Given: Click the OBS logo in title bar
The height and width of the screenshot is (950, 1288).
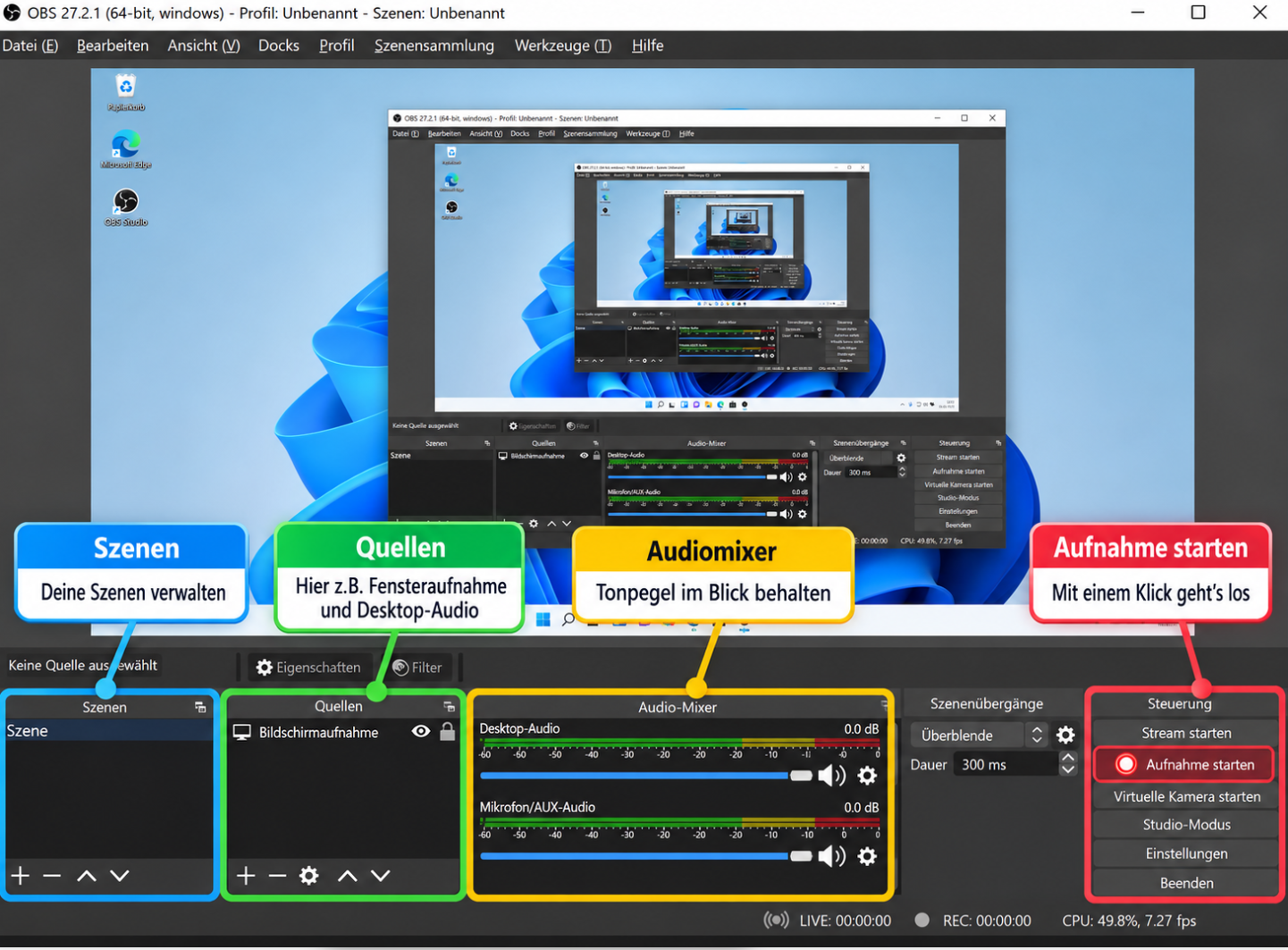Looking at the screenshot, I should pos(12,13).
